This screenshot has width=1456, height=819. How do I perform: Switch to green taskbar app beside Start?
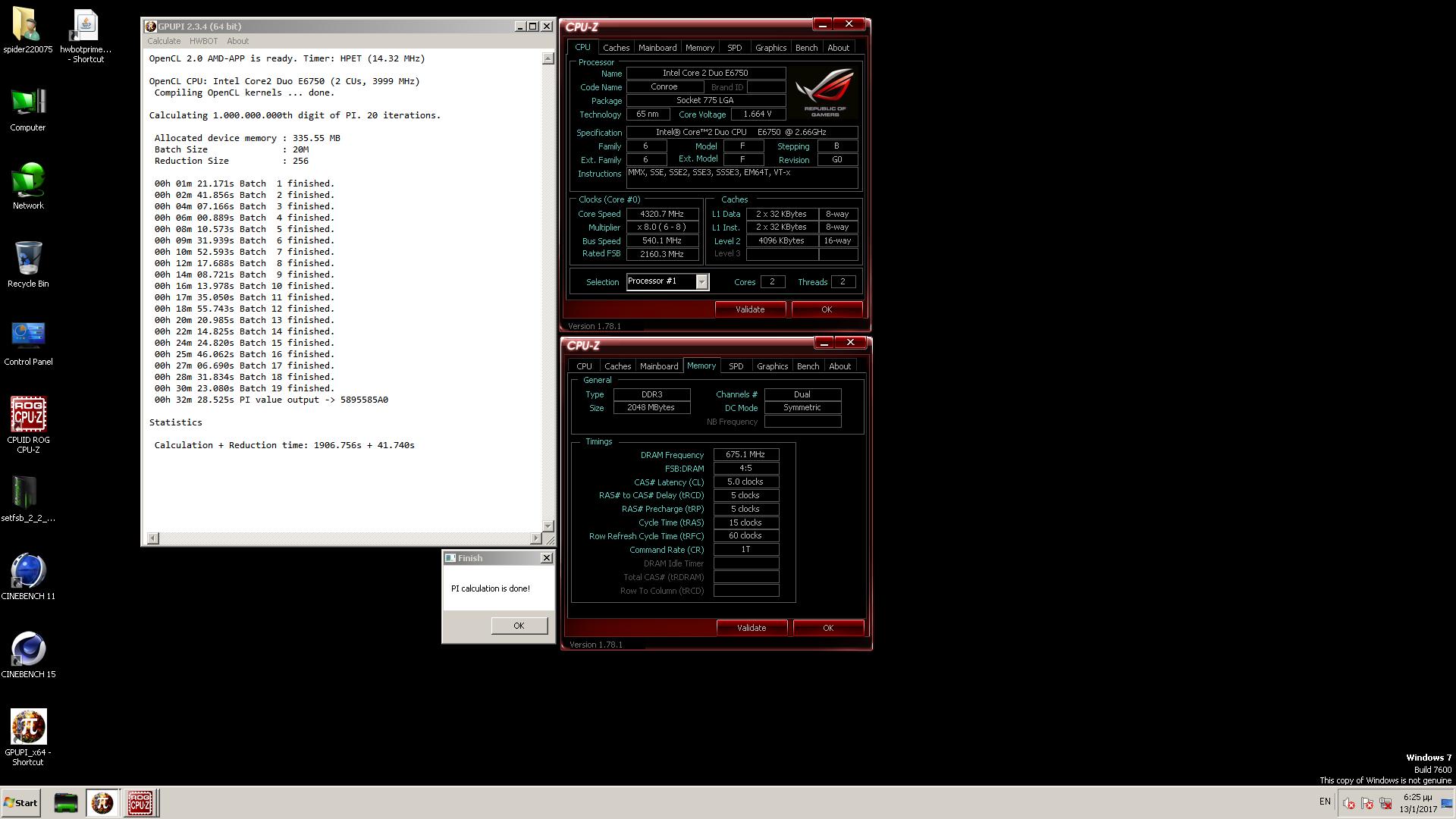[66, 802]
